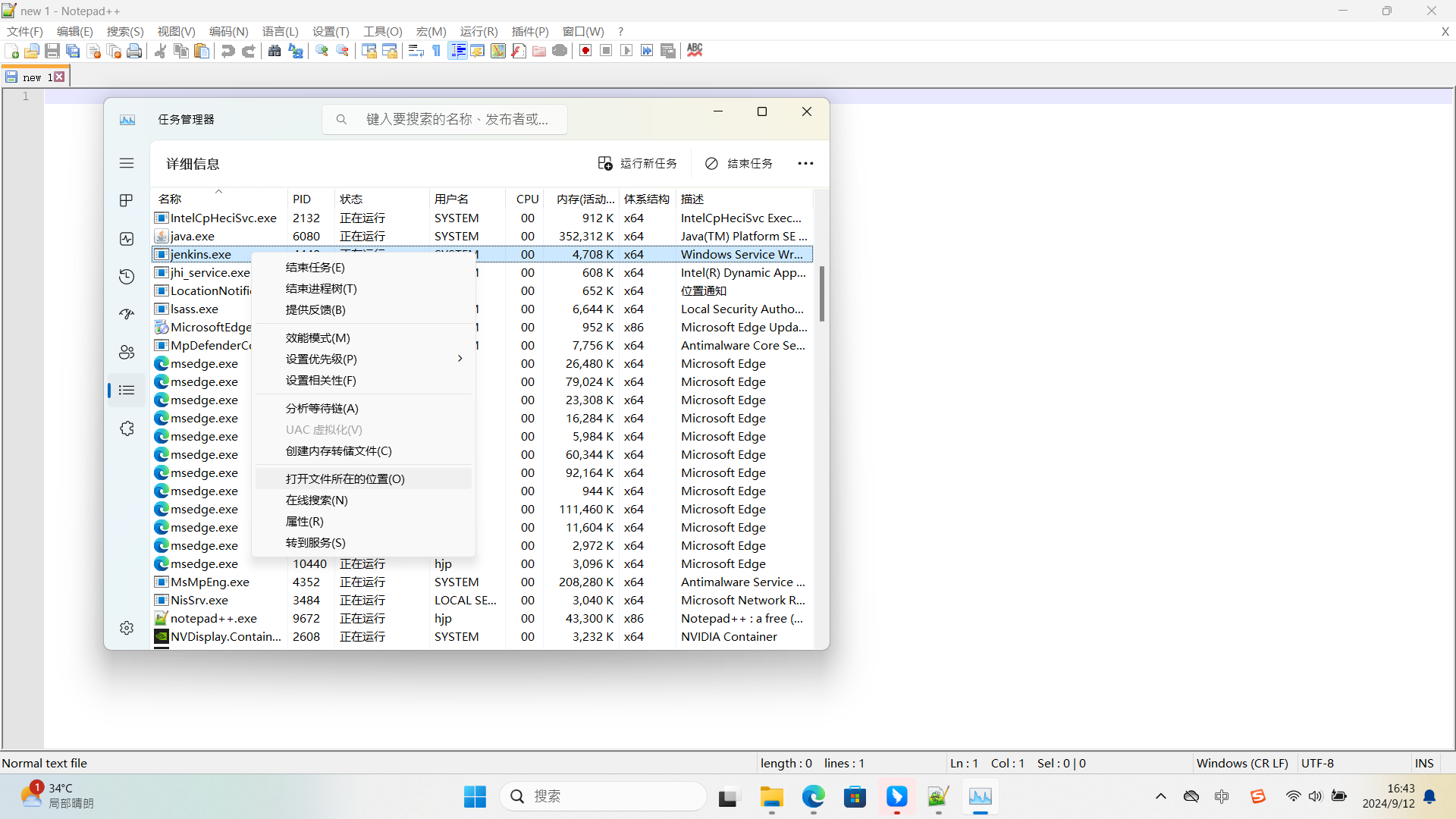
Task: Click the 结束任务 button in Task Manager header
Action: tap(739, 164)
